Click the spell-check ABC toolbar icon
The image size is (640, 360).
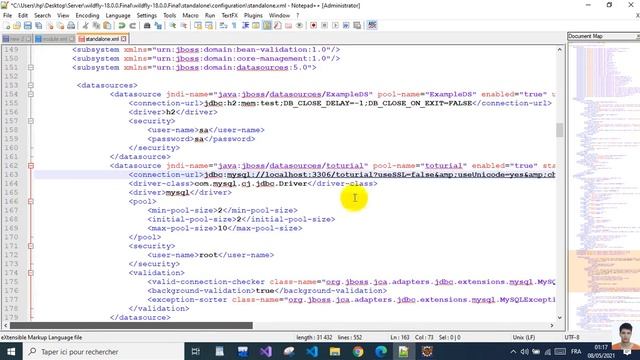(x=372, y=25)
